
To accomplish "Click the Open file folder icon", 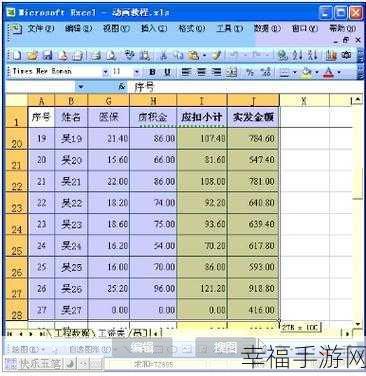I will coord(32,55).
